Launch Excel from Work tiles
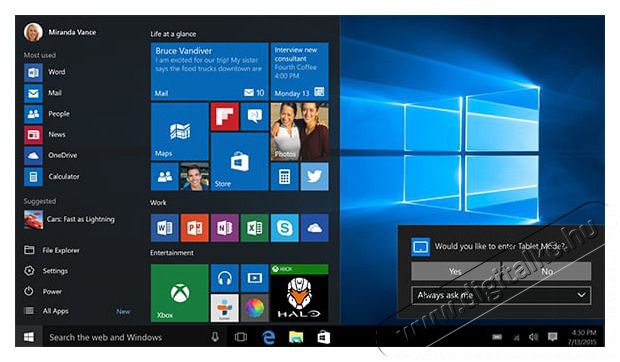The height and width of the screenshot is (362, 620). [x=255, y=228]
